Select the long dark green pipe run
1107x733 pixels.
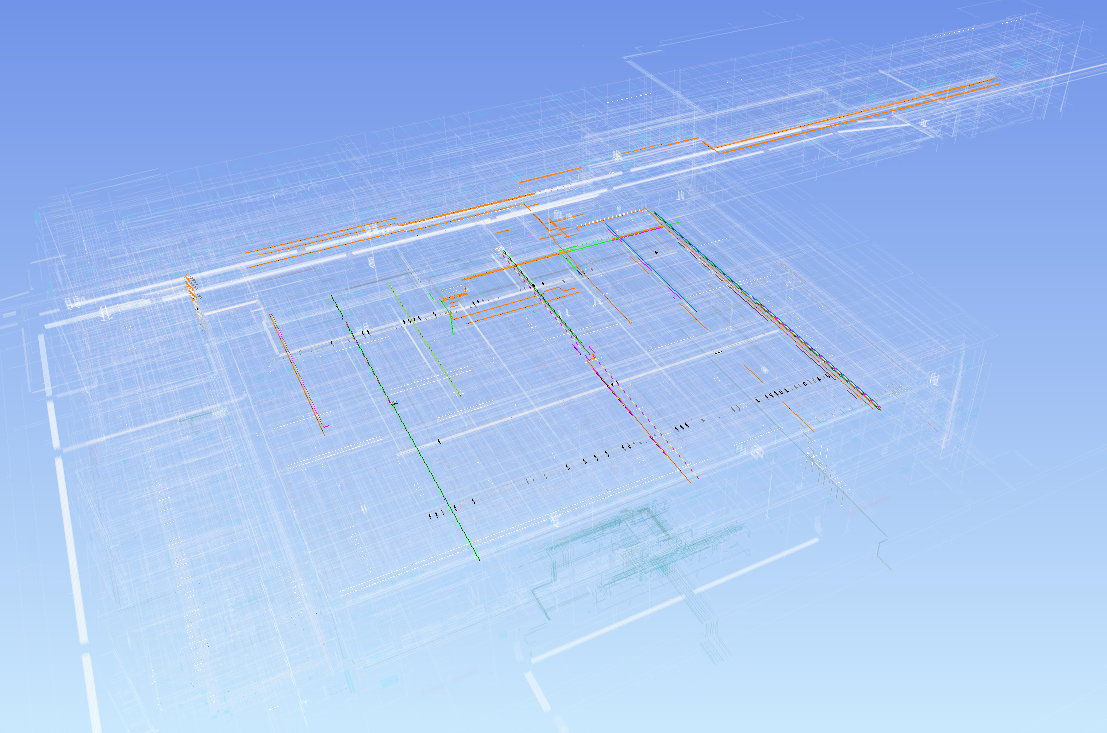(x=405, y=426)
